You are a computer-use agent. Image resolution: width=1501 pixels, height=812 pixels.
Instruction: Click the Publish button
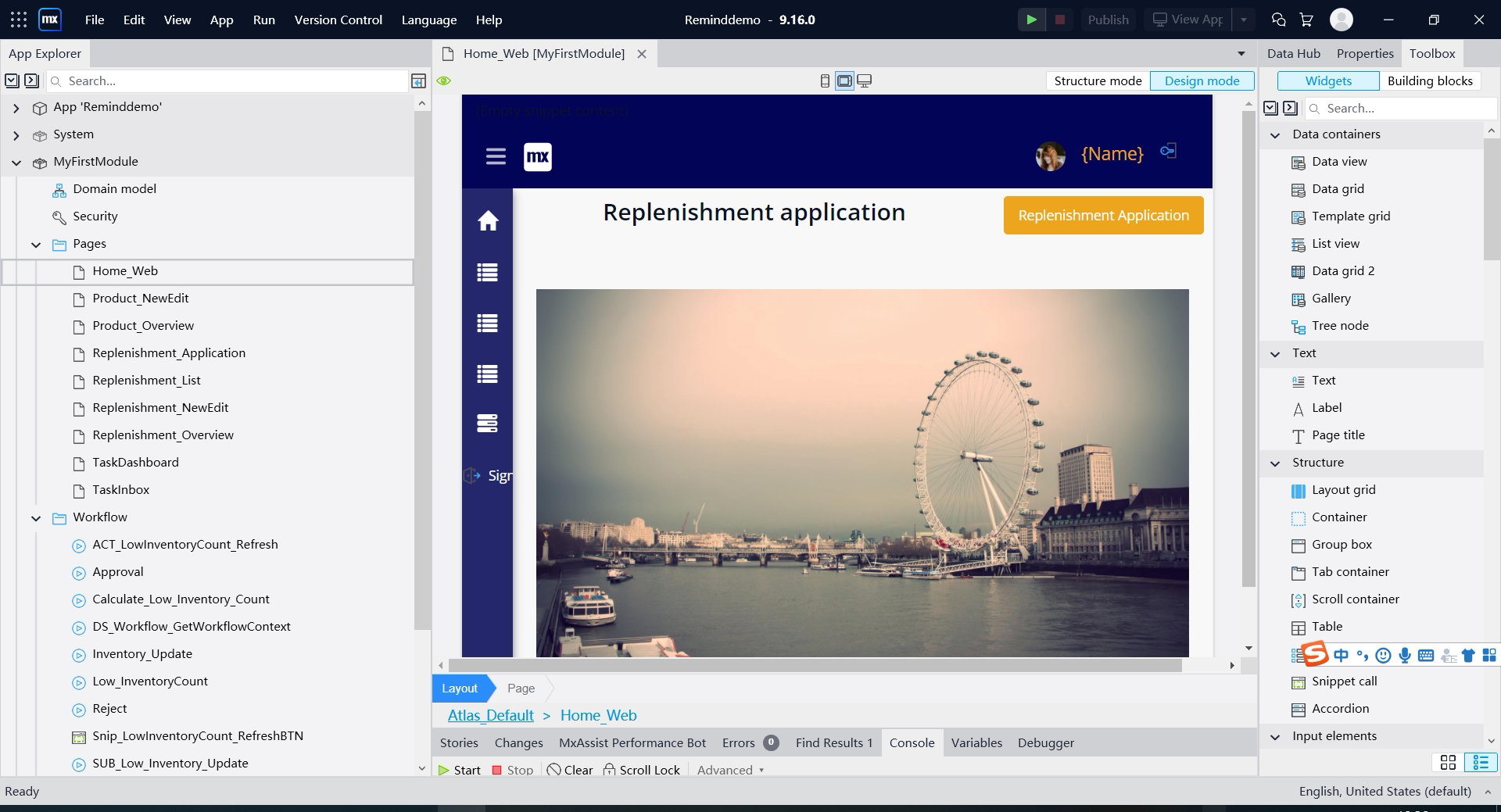tap(1109, 20)
